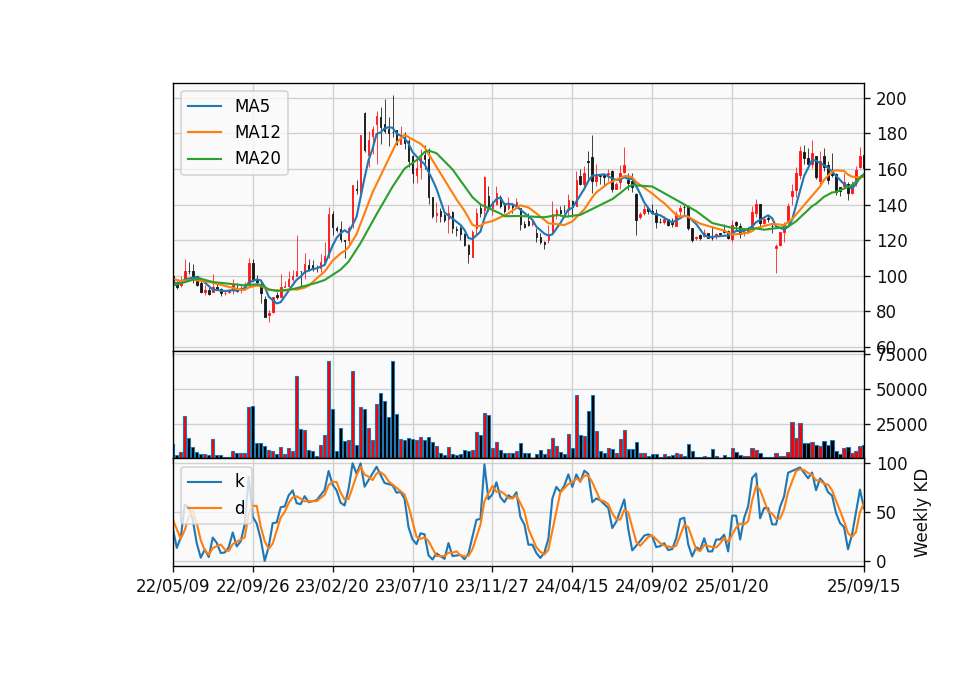
Task: Click the MA20 legend label
Action: 257,158
